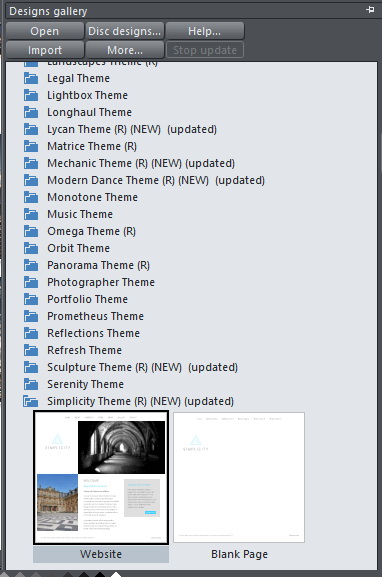Click the Prometheus Theme folder icon
Viewport: 382px width, 577px height.
click(x=31, y=316)
